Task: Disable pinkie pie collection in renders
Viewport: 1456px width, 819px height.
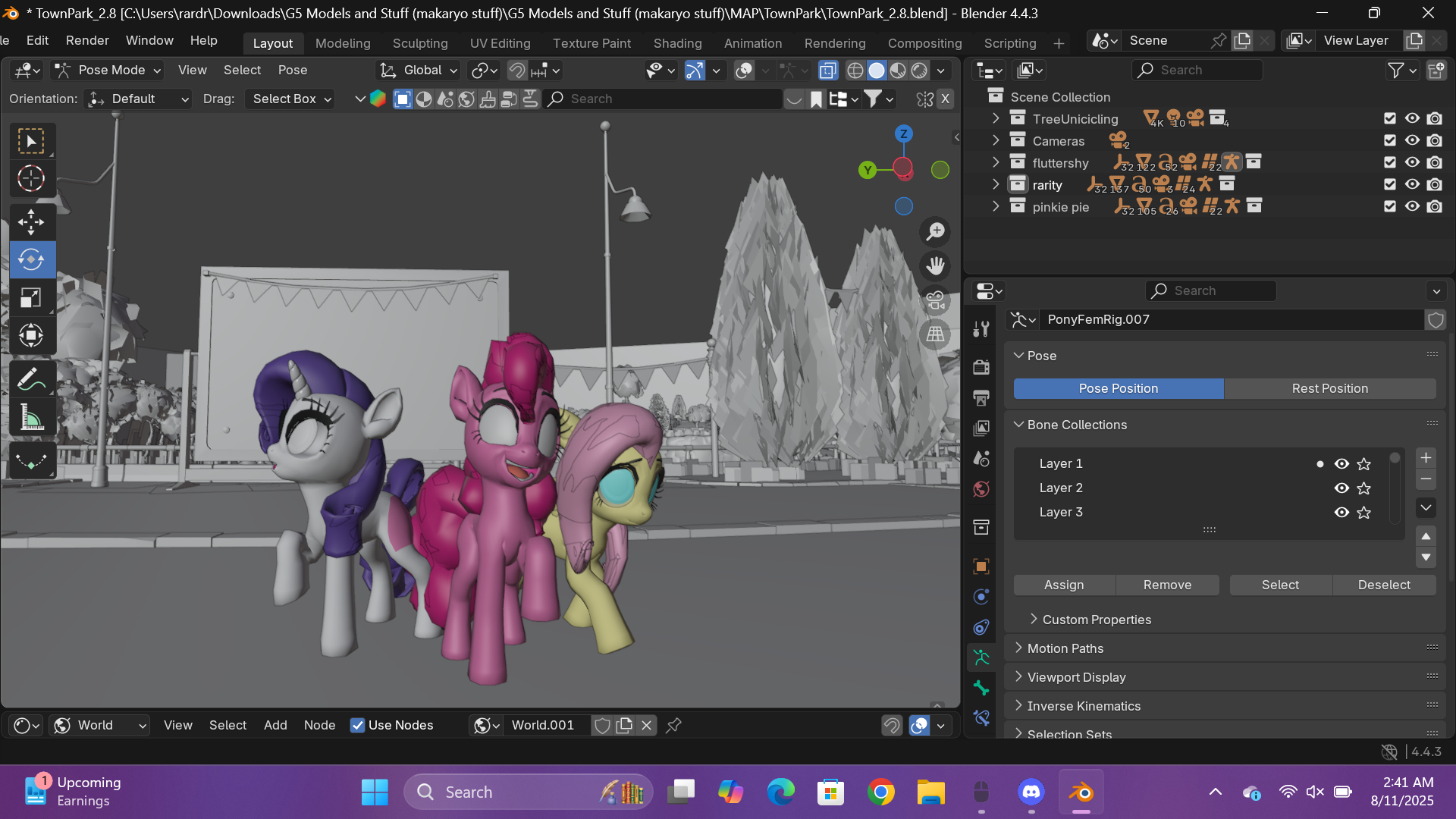Action: (x=1435, y=207)
